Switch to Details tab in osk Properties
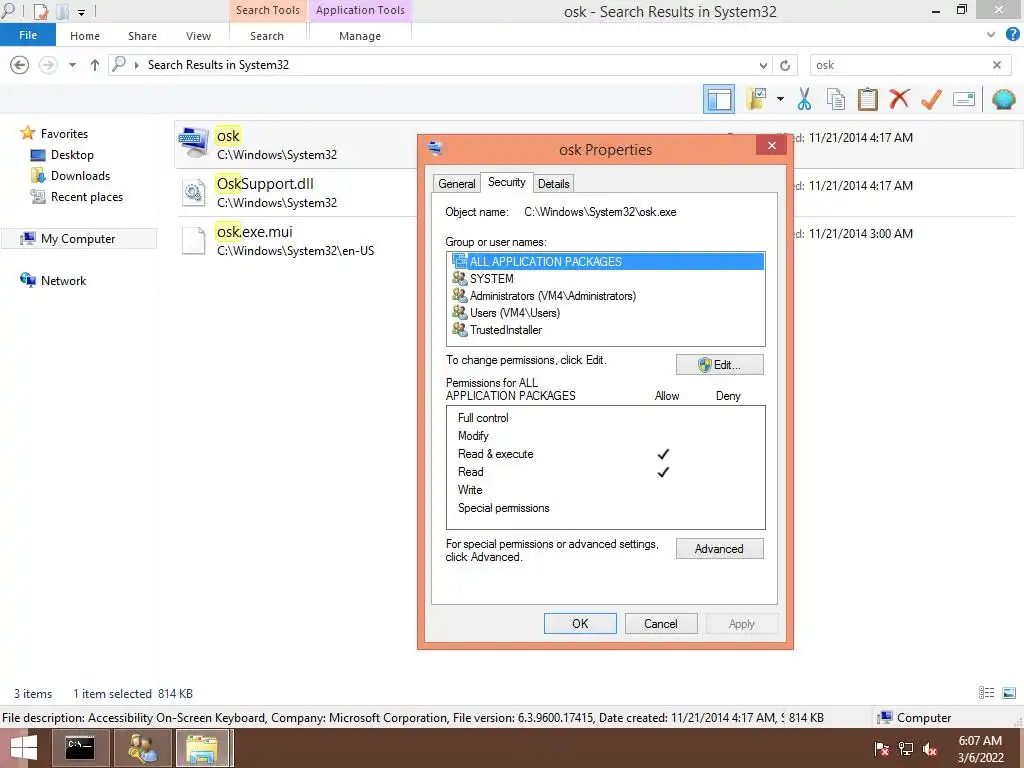Image resolution: width=1024 pixels, height=768 pixels. coord(554,184)
